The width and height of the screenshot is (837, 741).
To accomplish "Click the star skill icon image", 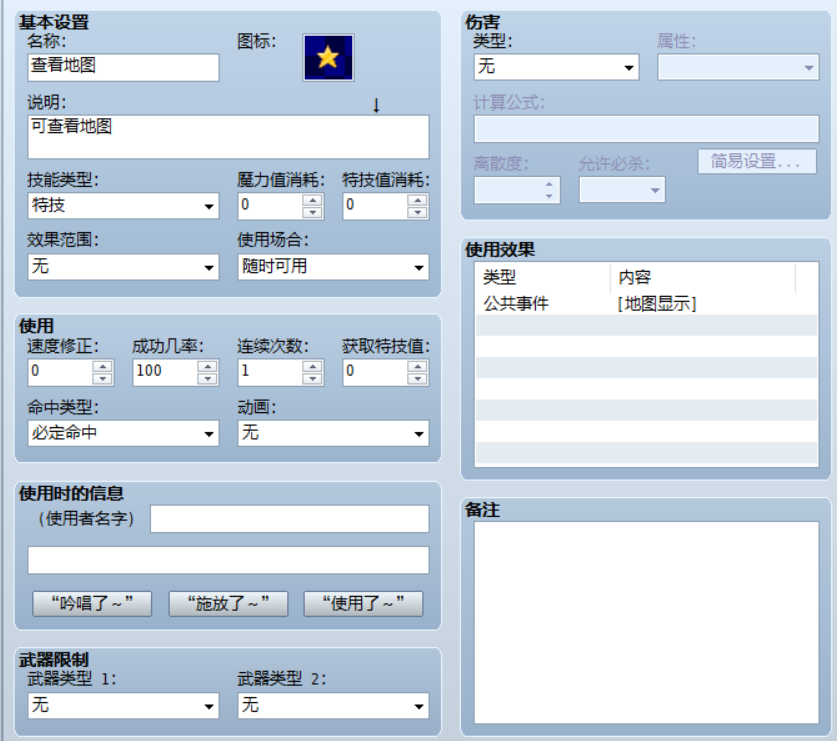I will (x=328, y=58).
